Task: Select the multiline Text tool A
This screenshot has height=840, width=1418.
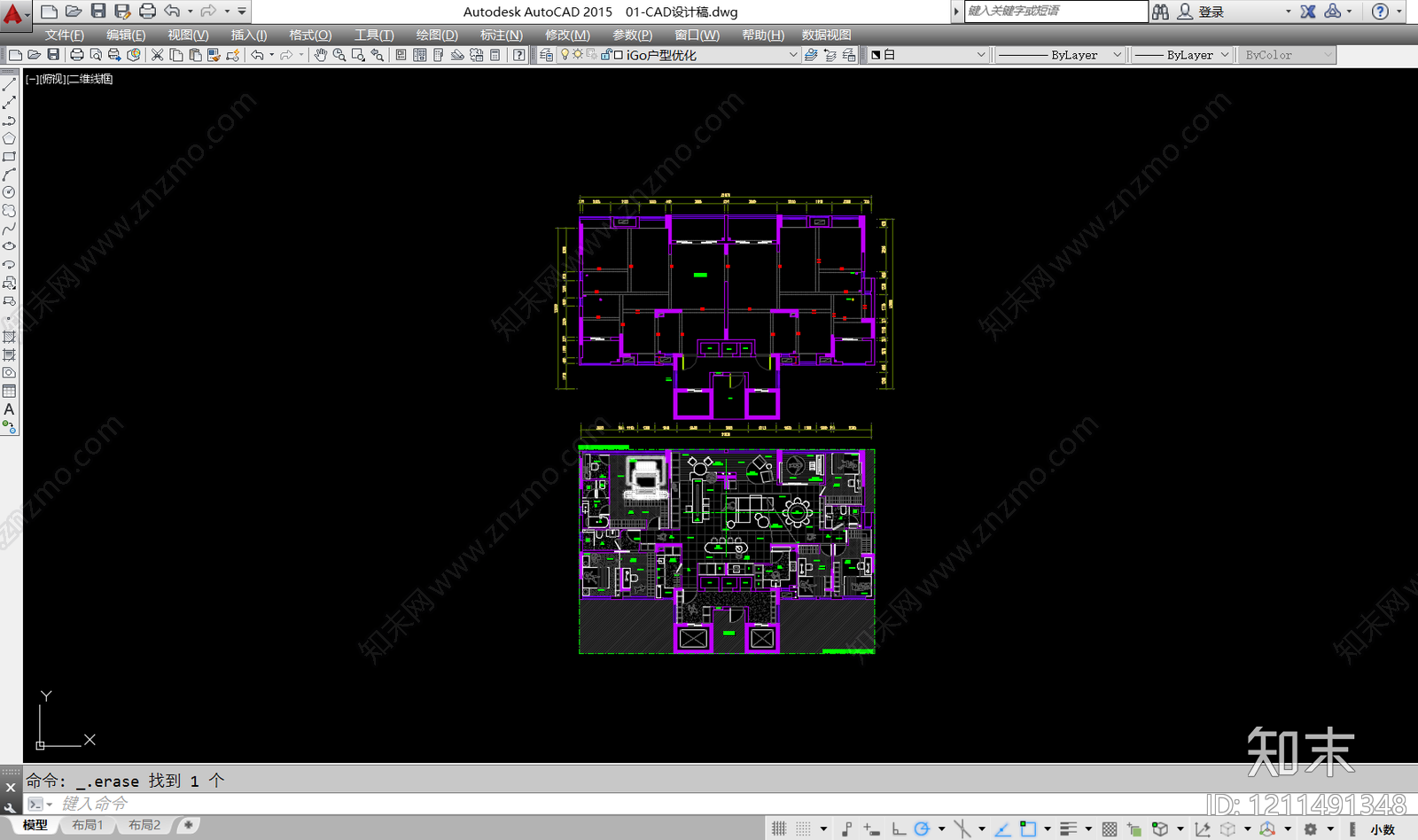Action: pyautogui.click(x=9, y=409)
